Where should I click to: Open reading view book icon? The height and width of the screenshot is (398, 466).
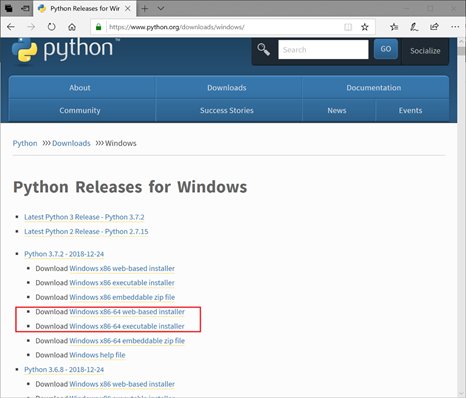(348, 27)
